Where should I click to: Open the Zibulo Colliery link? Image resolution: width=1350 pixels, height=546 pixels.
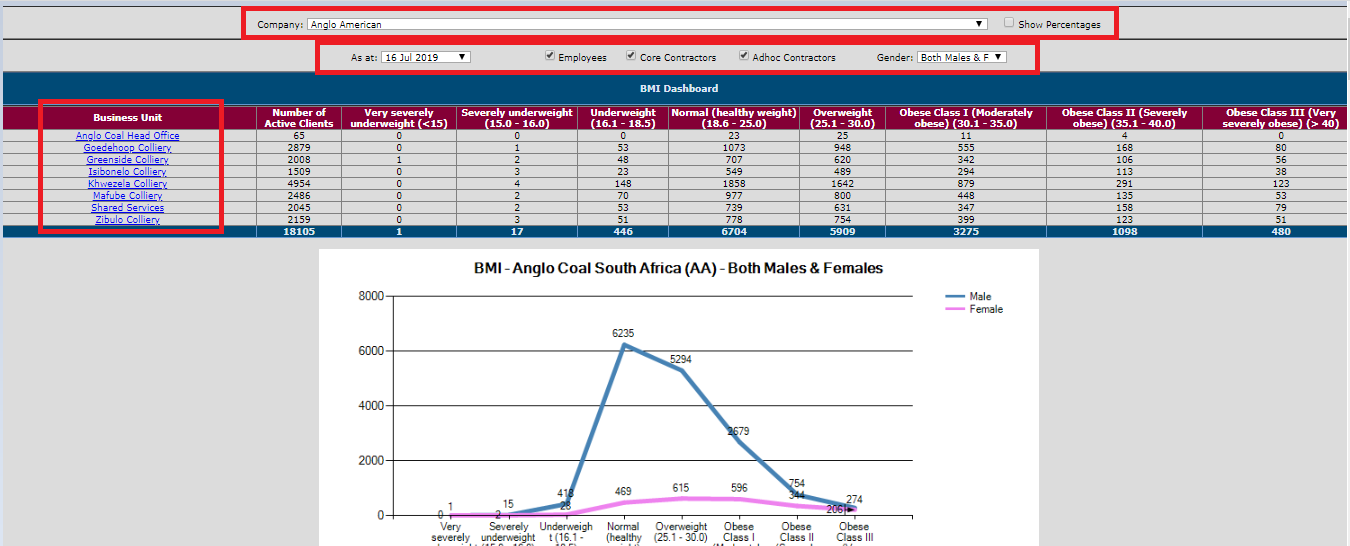tap(128, 220)
